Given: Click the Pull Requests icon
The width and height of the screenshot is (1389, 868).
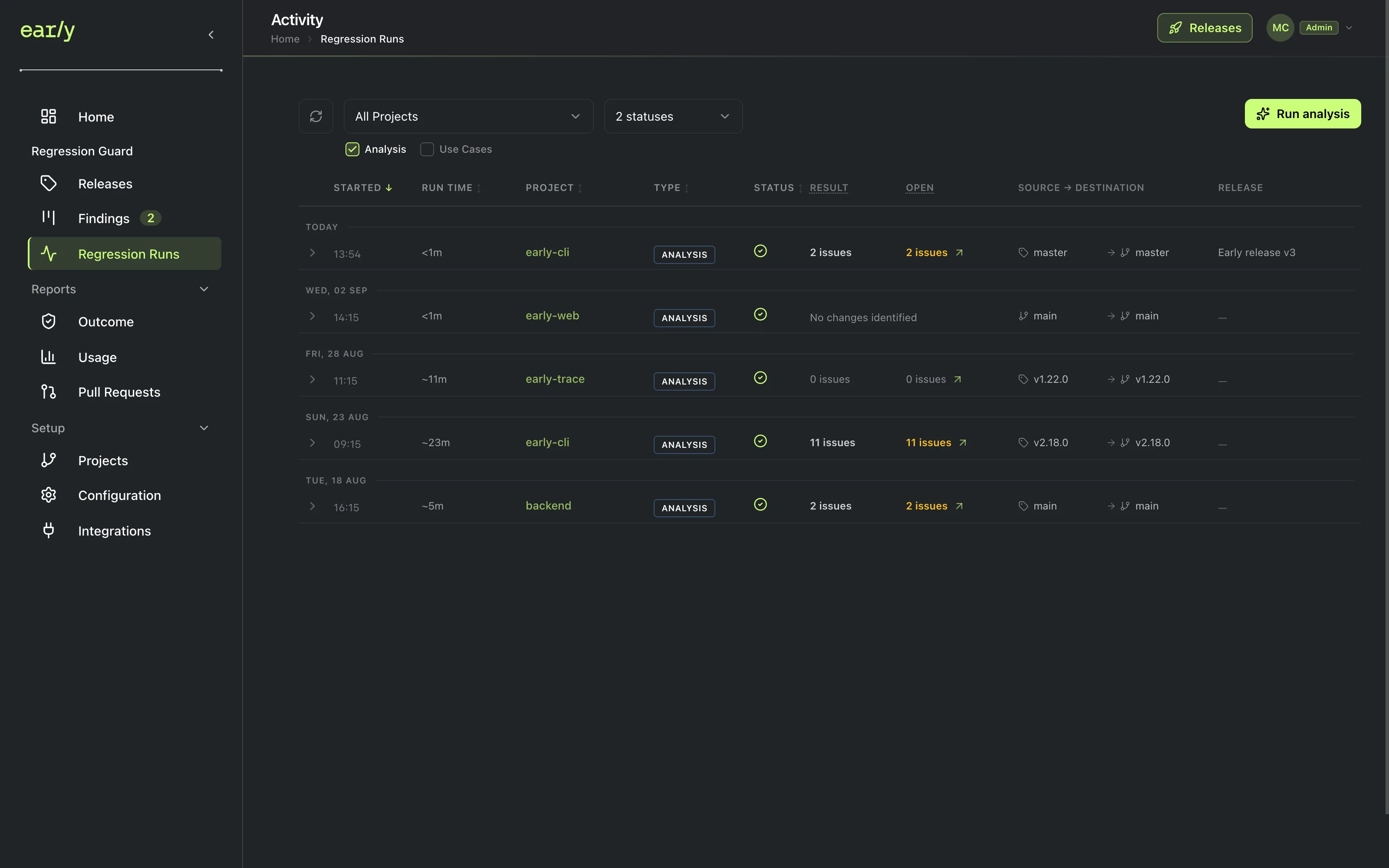Looking at the screenshot, I should point(49,391).
